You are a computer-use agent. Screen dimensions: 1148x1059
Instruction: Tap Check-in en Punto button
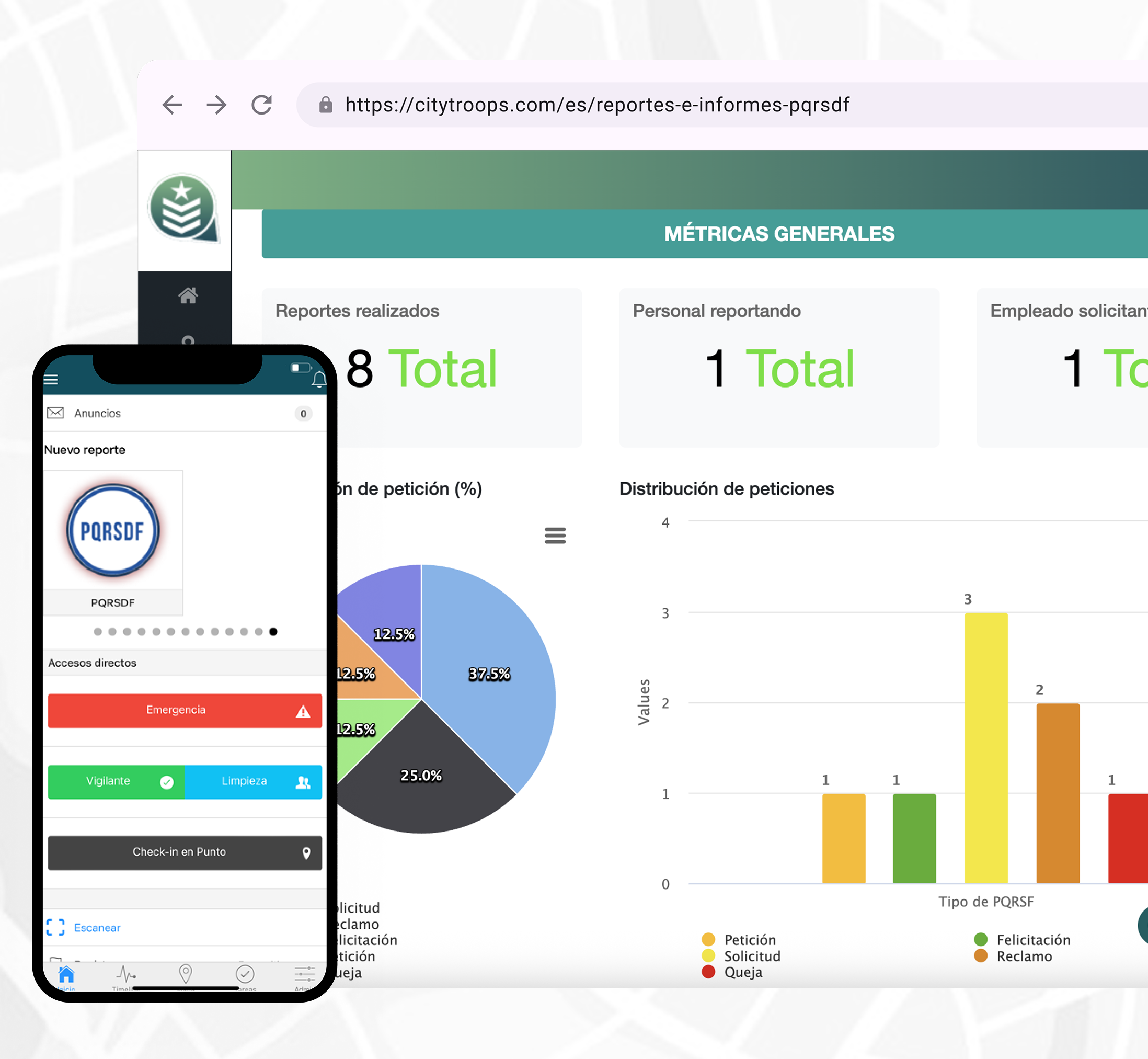coord(185,853)
